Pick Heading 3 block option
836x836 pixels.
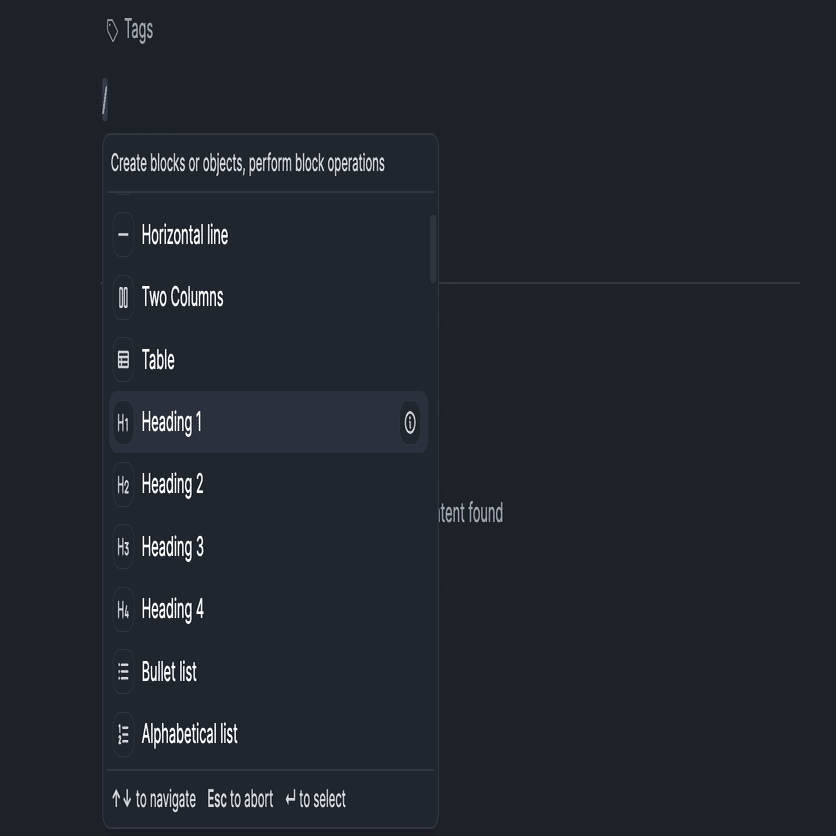click(172, 547)
